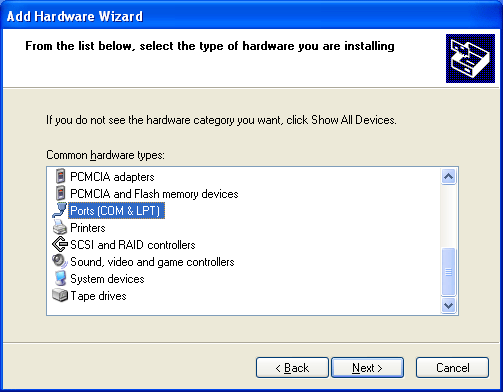The height and width of the screenshot is (392, 503).
Task: Click the Tape drives icon
Action: click(x=60, y=295)
